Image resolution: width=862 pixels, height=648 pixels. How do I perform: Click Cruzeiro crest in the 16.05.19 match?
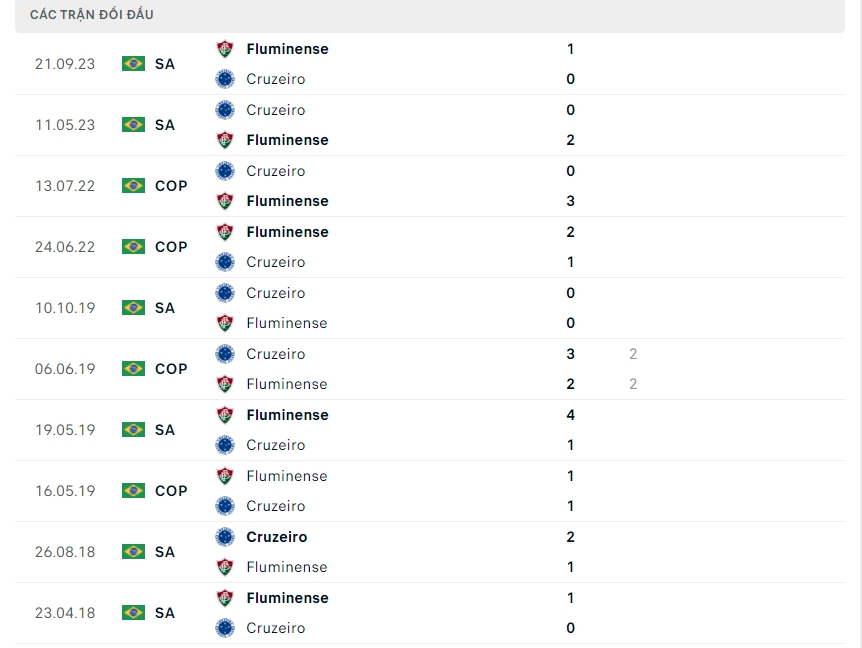225,506
